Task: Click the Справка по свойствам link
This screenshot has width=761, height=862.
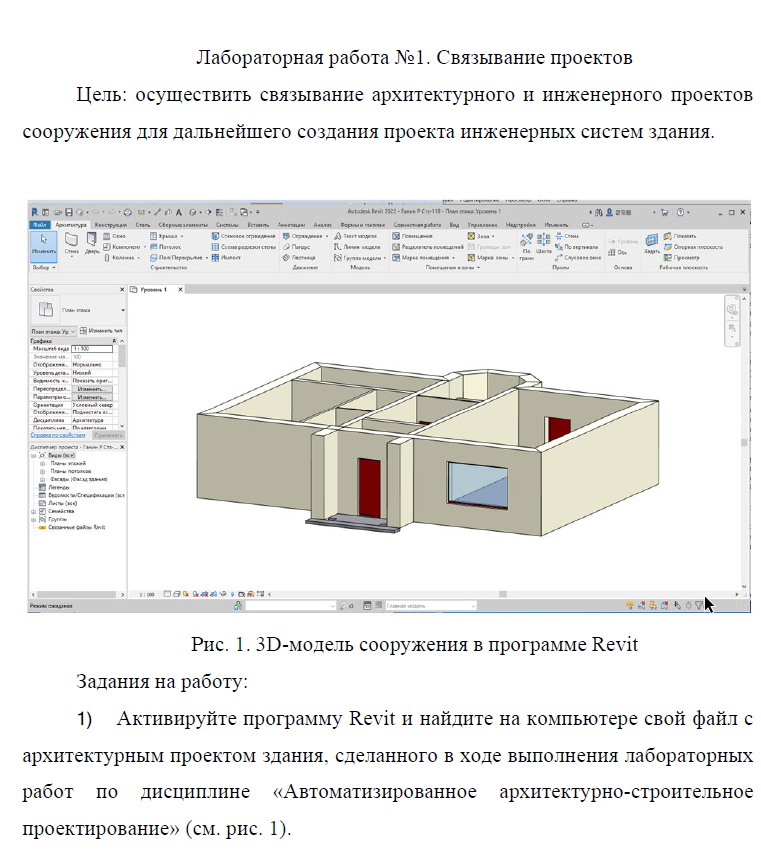Action: tap(59, 436)
